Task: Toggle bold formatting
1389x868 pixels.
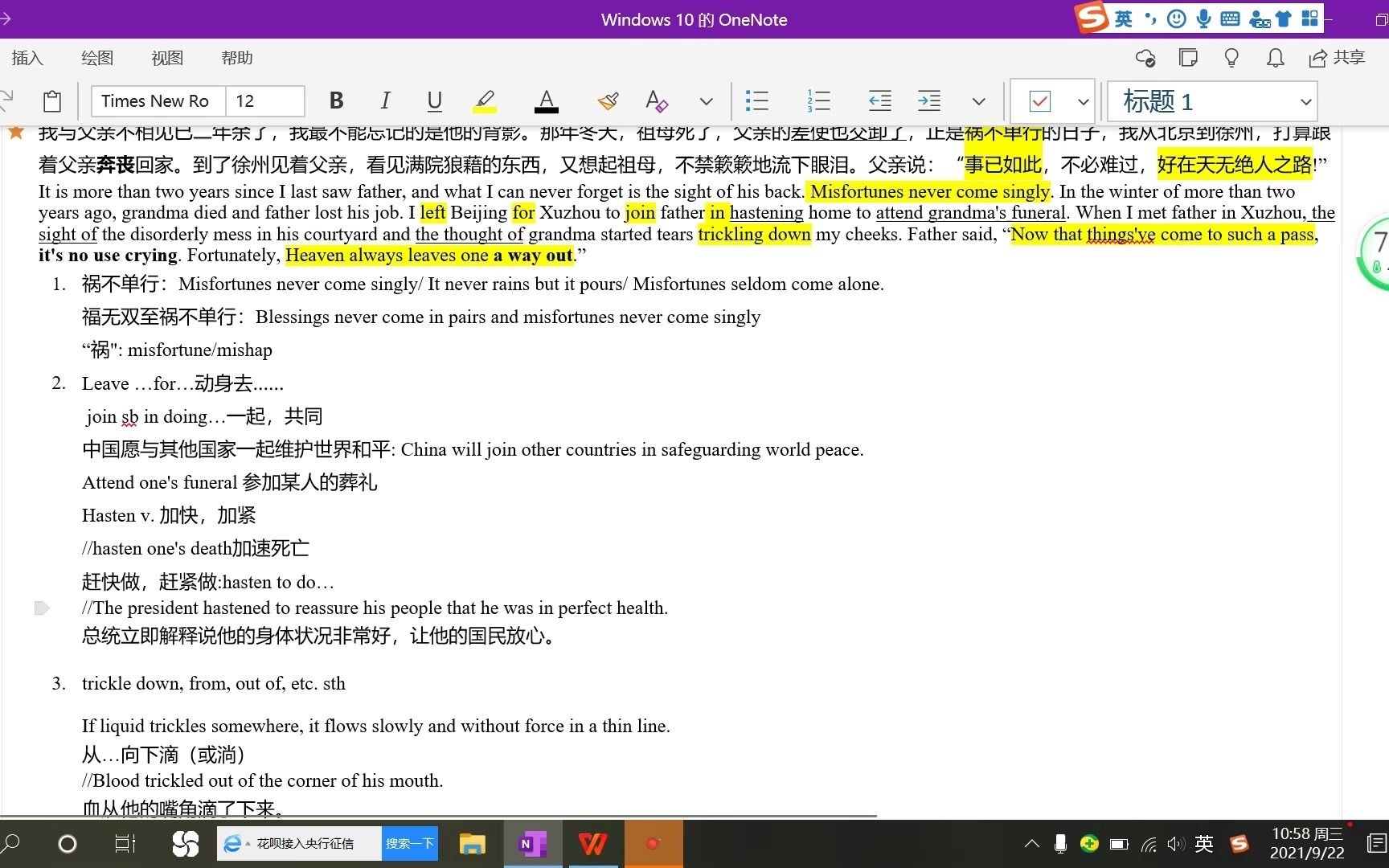Action: click(x=336, y=101)
